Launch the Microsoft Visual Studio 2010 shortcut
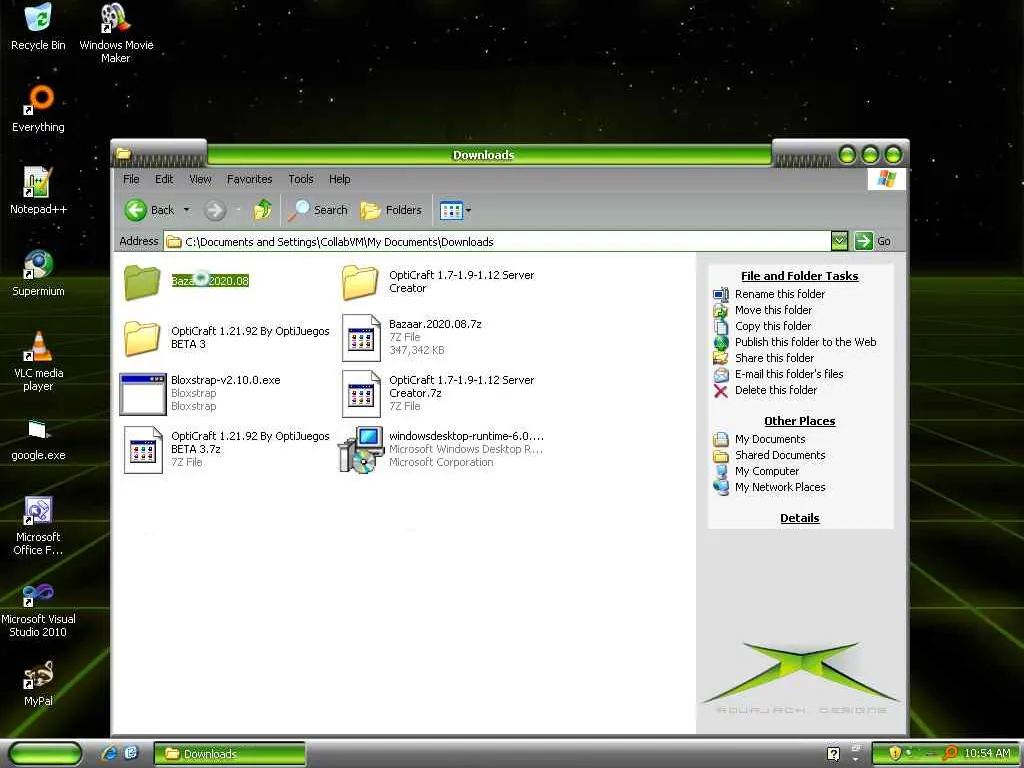The height and width of the screenshot is (768, 1024). pos(39,611)
